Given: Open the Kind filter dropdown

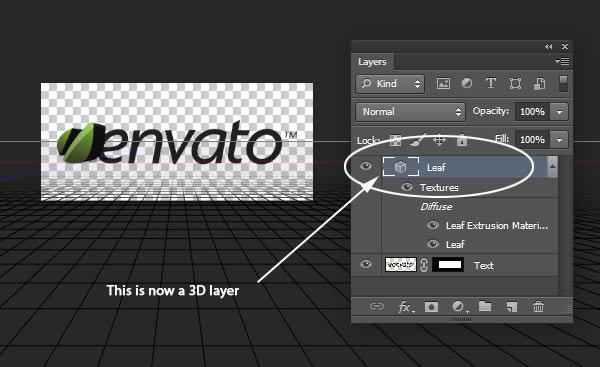Looking at the screenshot, I should tap(390, 84).
